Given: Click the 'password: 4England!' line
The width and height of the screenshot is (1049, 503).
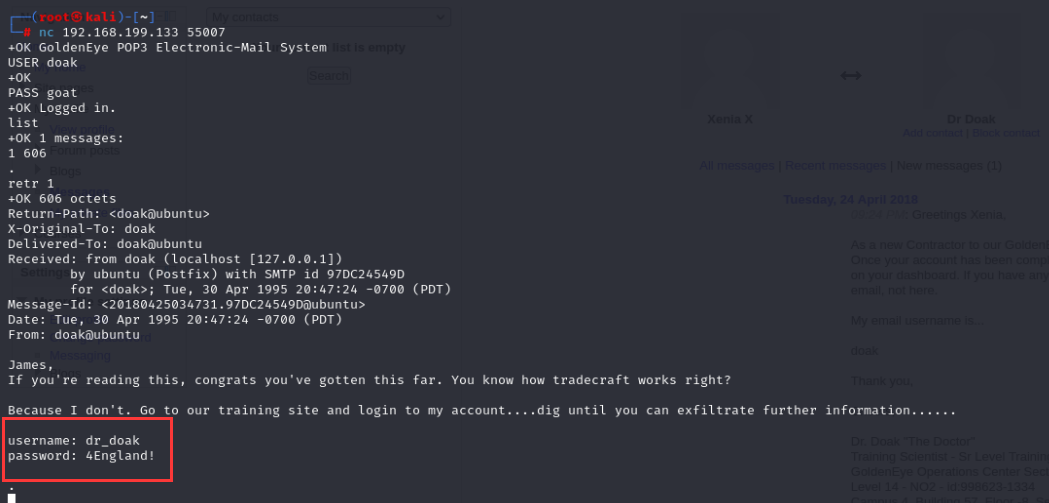Looking at the screenshot, I should point(81,456).
